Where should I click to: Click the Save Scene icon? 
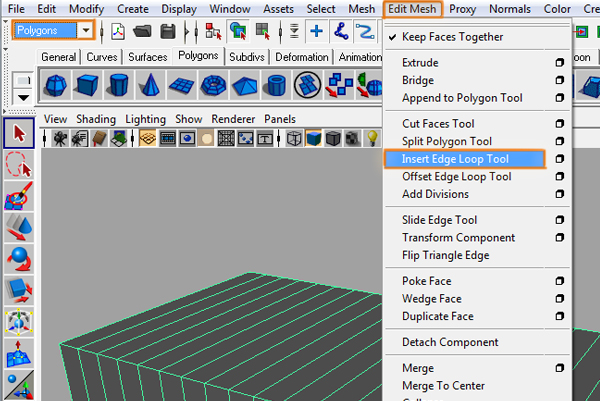tap(166, 30)
